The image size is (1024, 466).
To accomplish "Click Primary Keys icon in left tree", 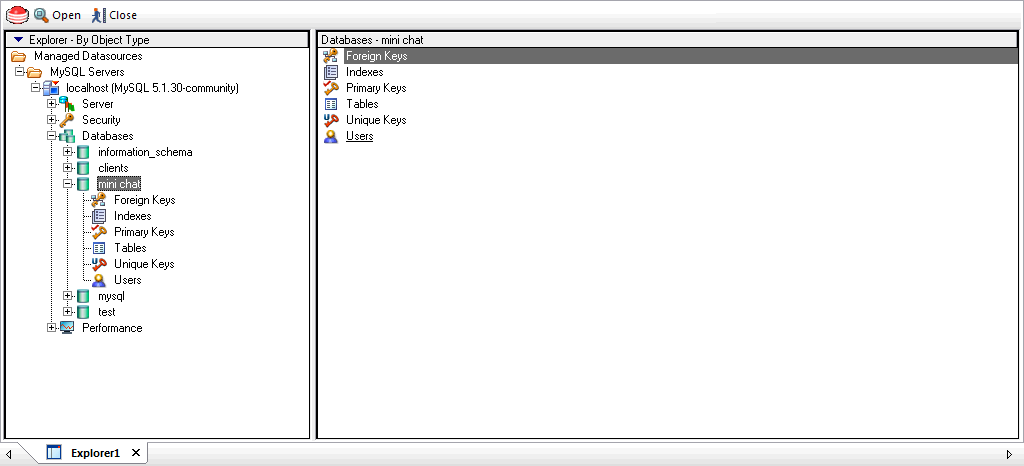I will pyautogui.click(x=98, y=232).
